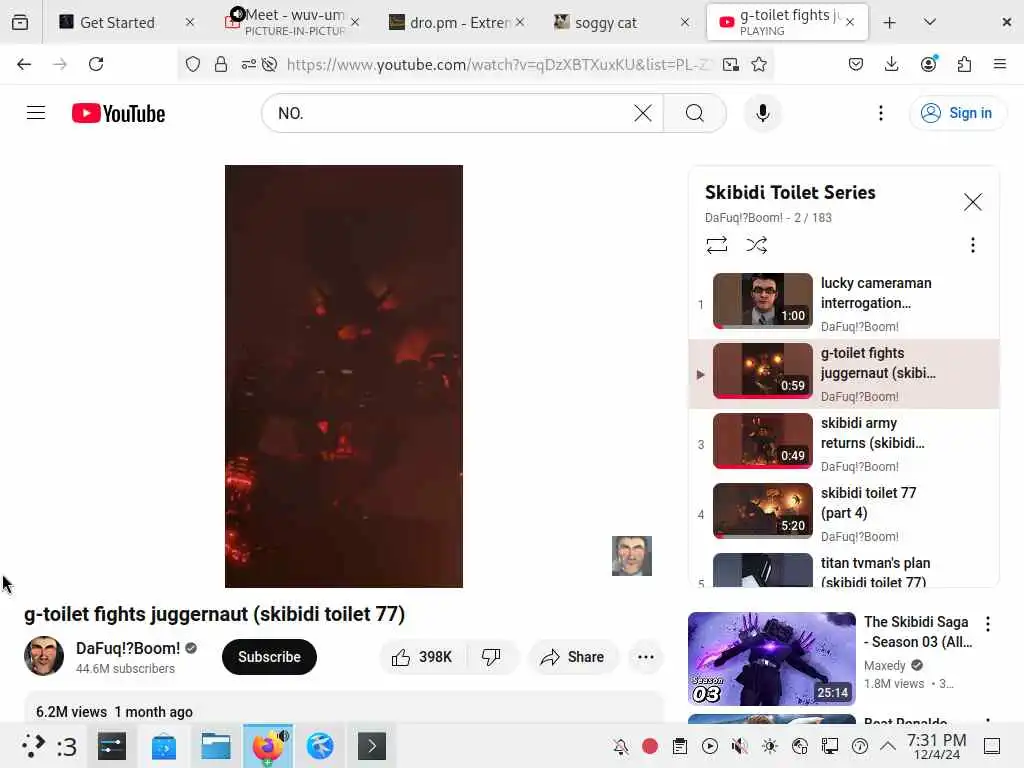Open the playlist options three-dot menu

(x=972, y=245)
